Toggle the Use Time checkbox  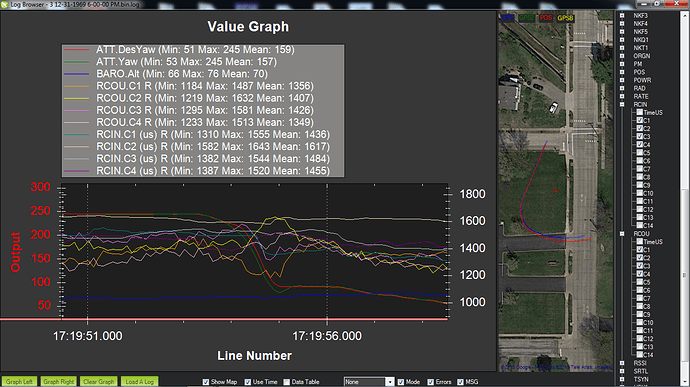(248, 382)
